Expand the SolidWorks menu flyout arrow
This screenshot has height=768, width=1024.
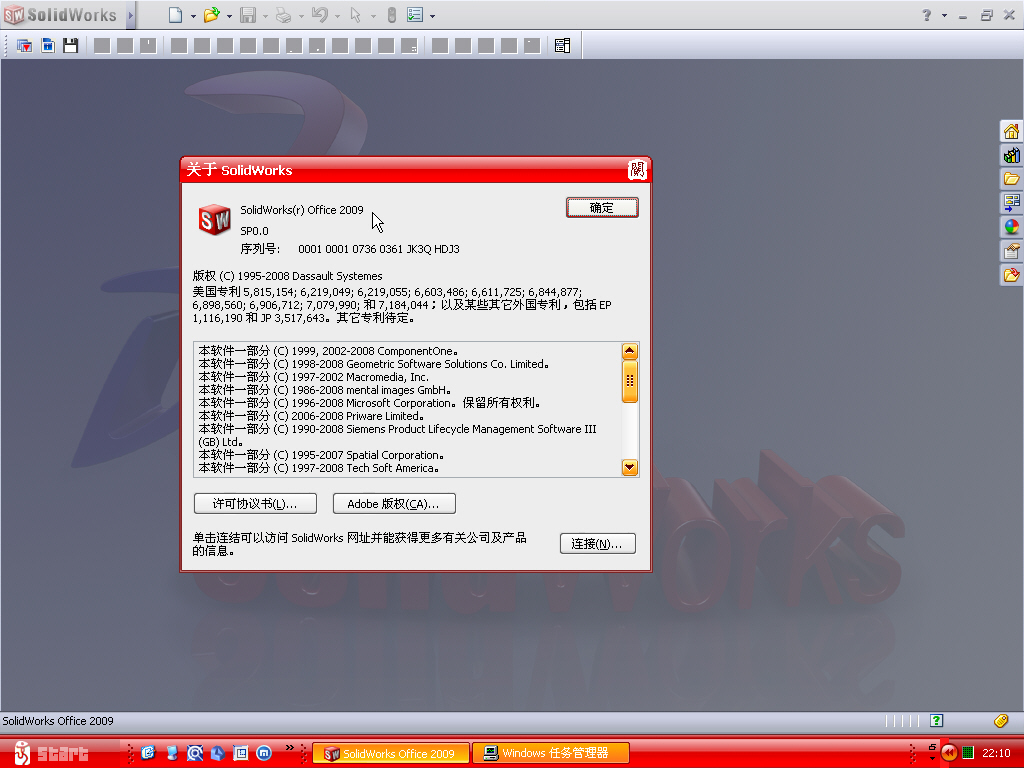point(130,15)
